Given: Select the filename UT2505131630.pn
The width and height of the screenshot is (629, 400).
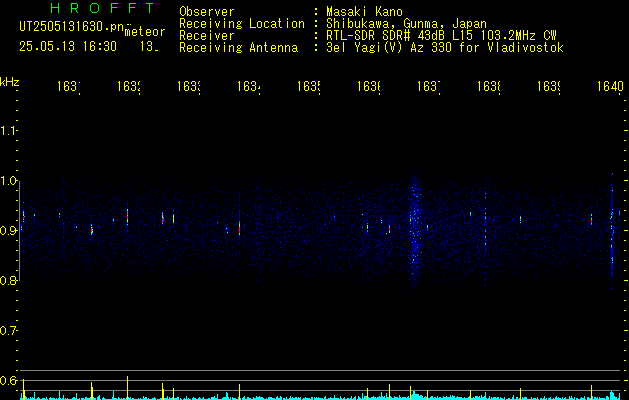Looking at the screenshot, I should coord(72,27).
